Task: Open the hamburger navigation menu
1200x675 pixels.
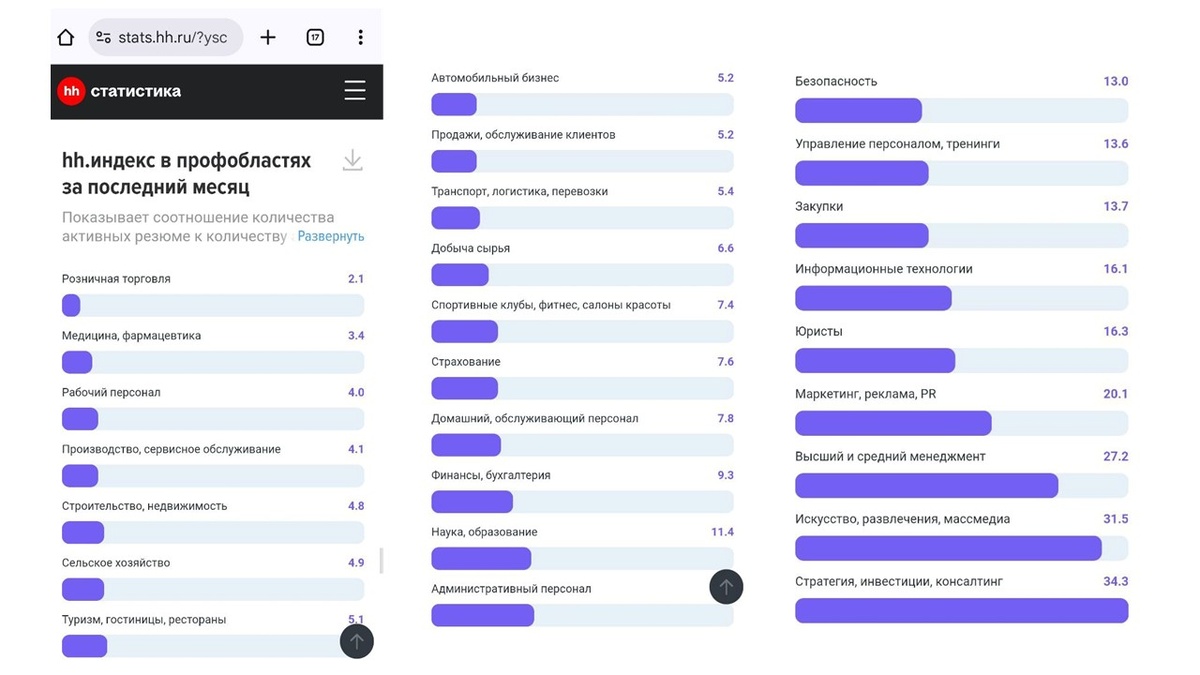Action: click(x=355, y=90)
